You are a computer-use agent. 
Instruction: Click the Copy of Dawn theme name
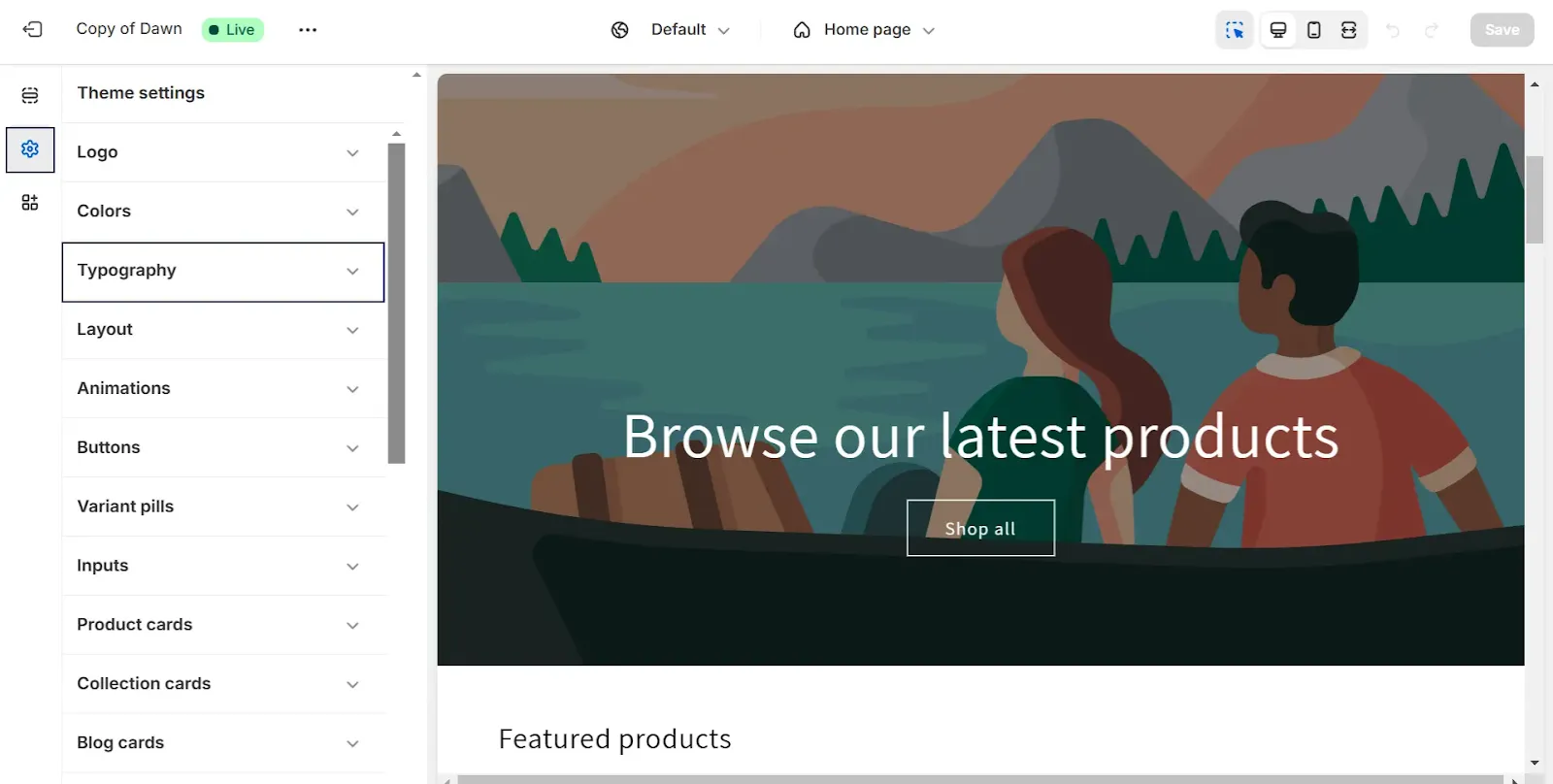[x=129, y=29]
